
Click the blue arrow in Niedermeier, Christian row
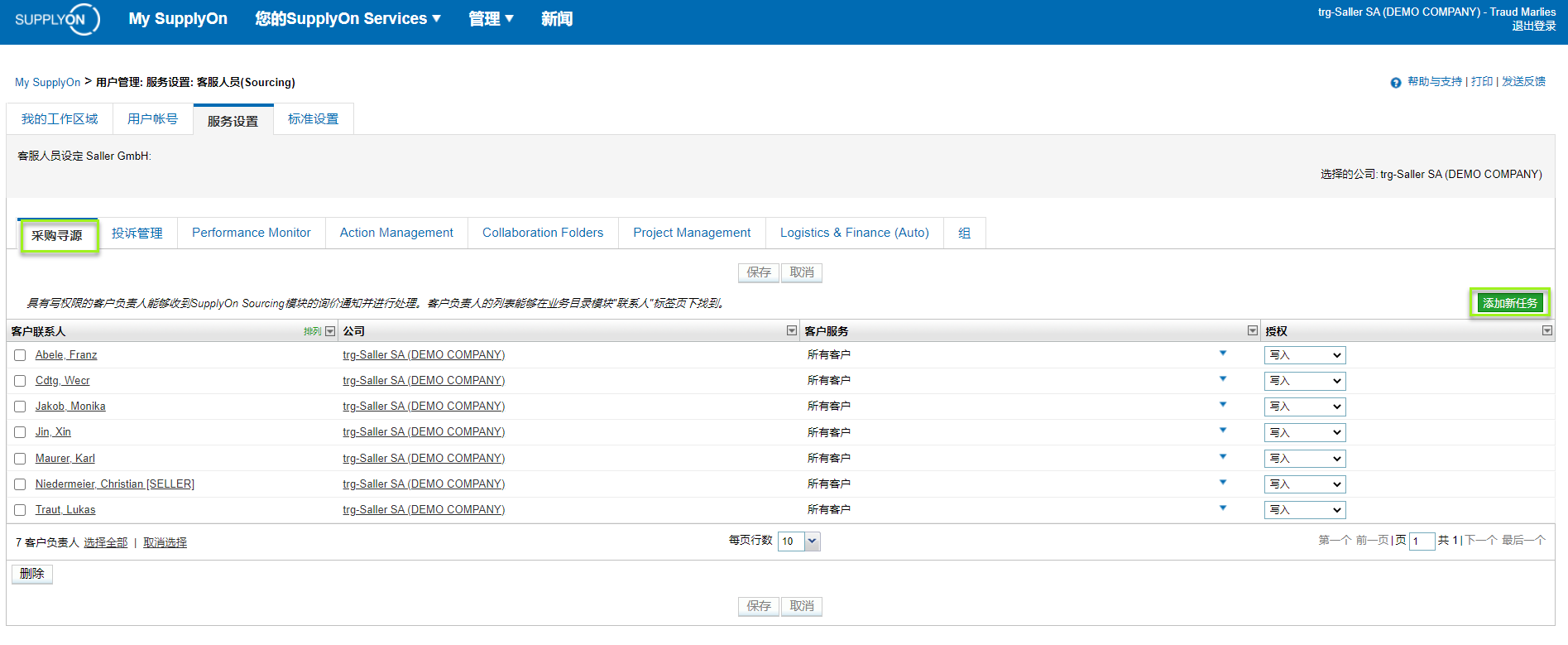(x=1223, y=483)
